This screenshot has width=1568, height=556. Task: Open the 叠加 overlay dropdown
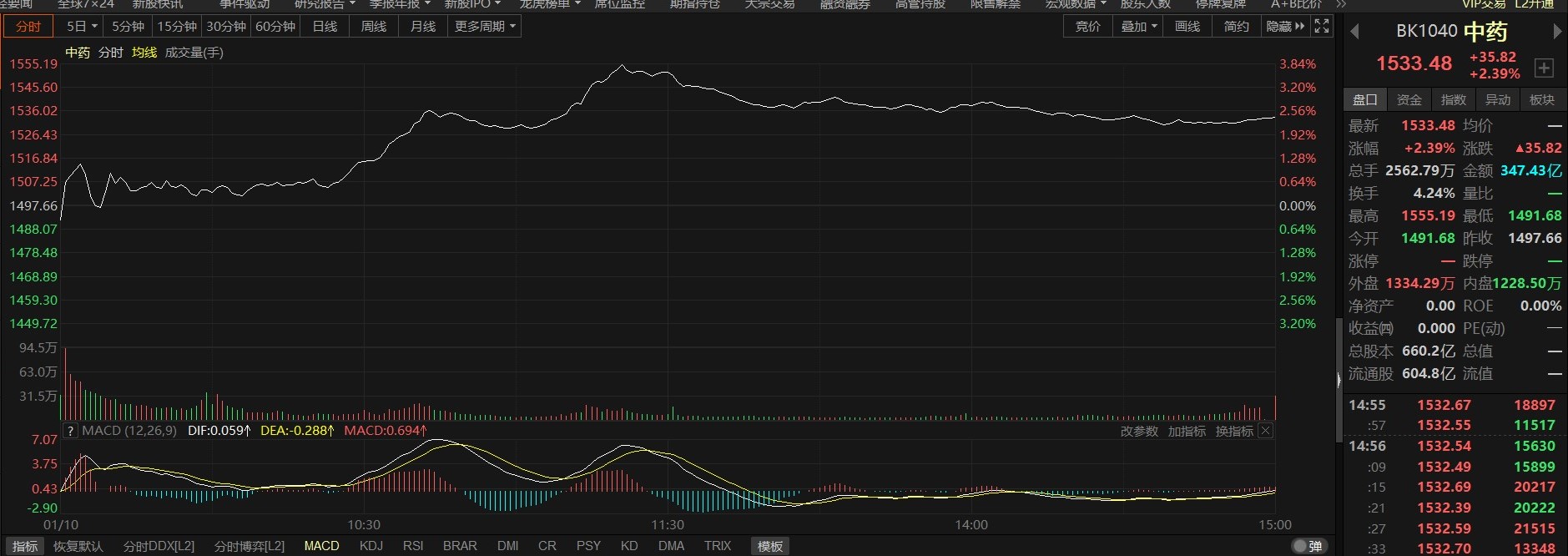(x=1139, y=26)
